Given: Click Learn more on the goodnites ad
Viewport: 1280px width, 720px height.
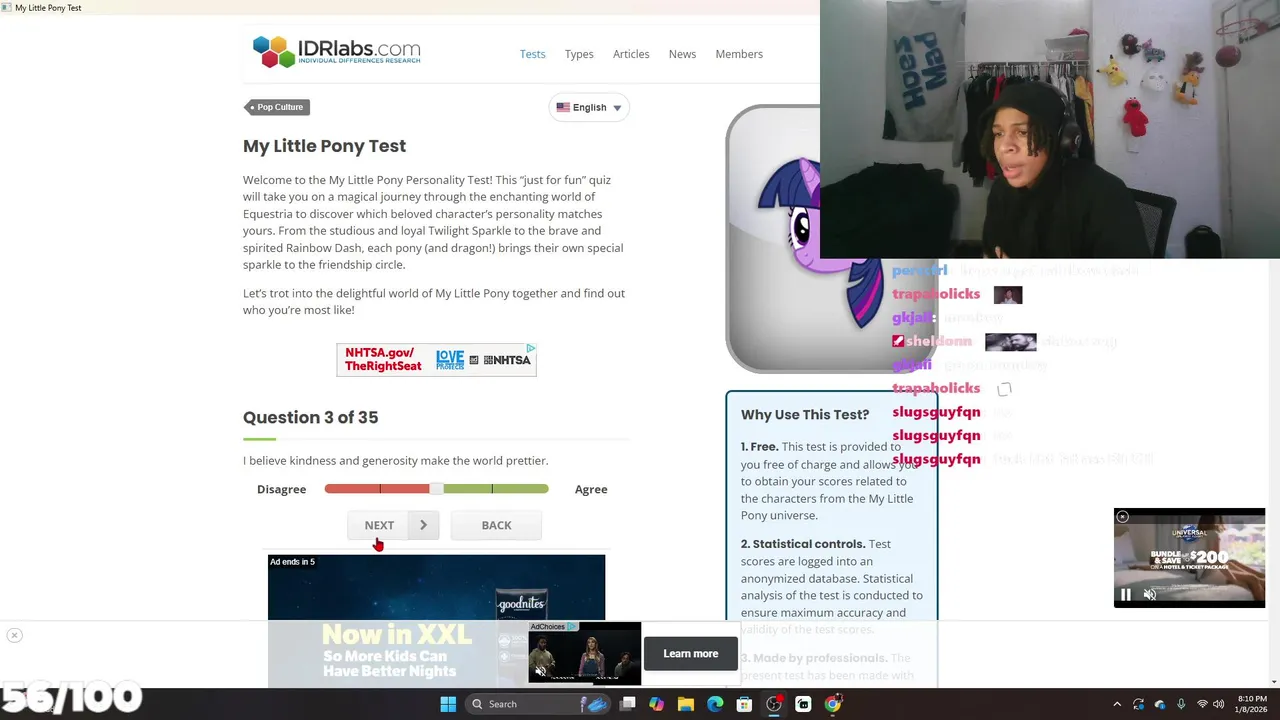Looking at the screenshot, I should coord(691,654).
